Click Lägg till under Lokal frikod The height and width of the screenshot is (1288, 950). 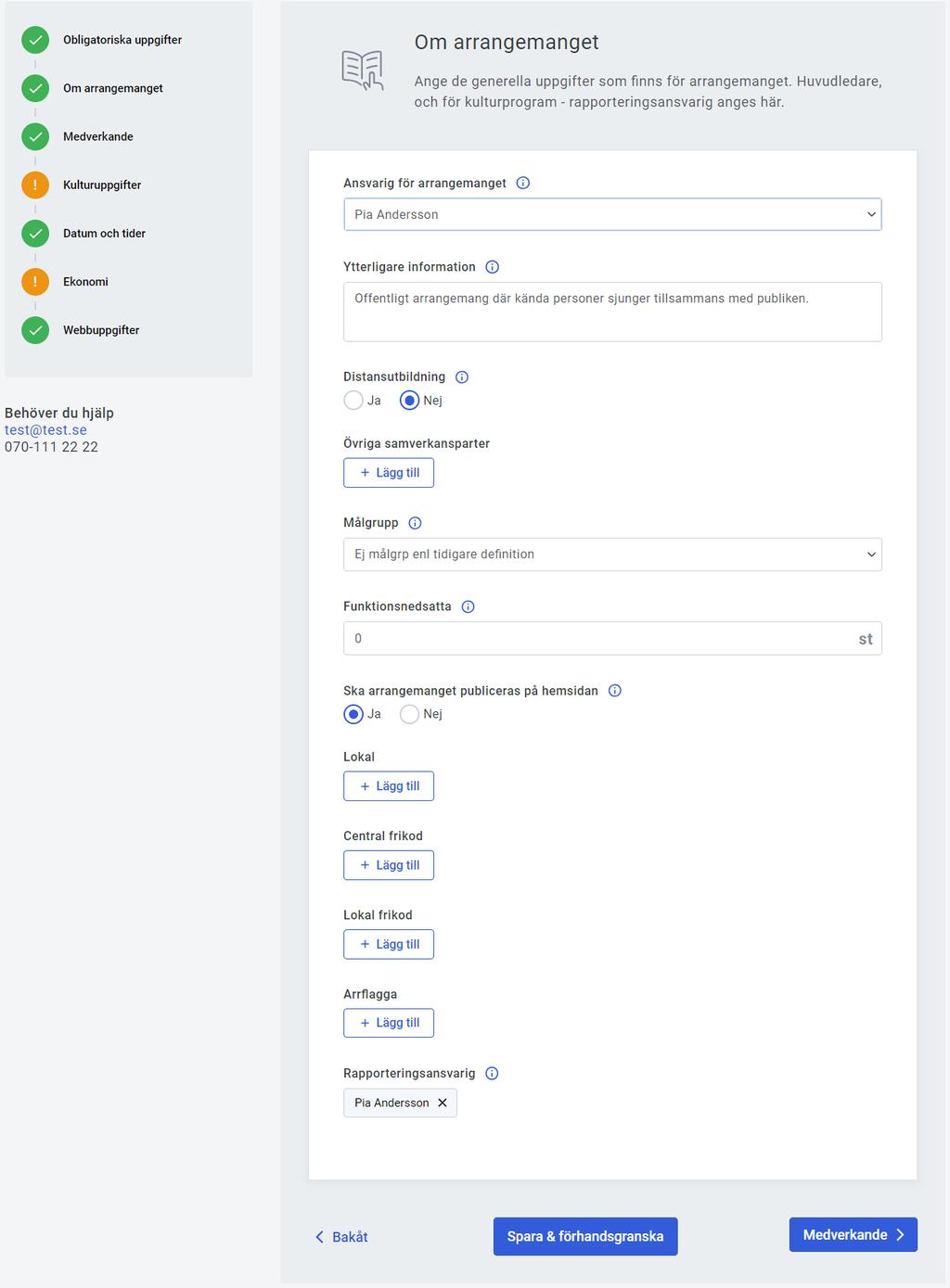[x=389, y=944]
